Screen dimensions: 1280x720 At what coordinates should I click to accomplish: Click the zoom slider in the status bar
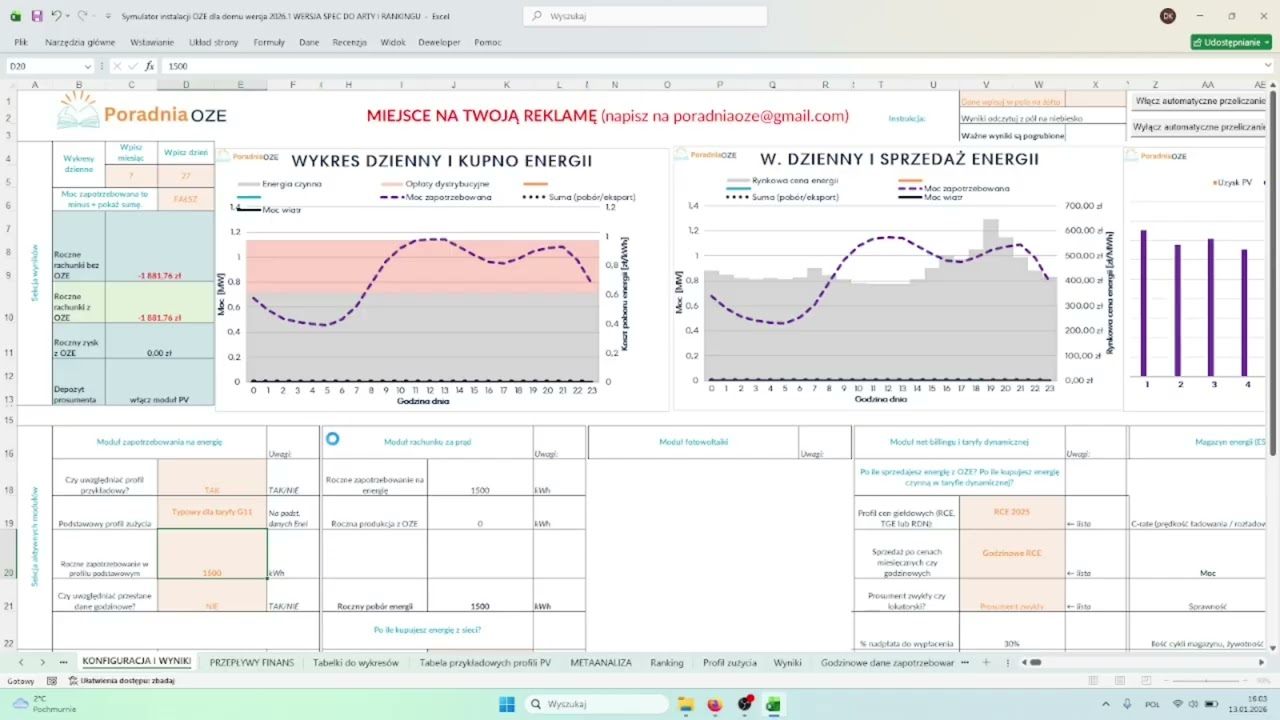[x=1208, y=681]
